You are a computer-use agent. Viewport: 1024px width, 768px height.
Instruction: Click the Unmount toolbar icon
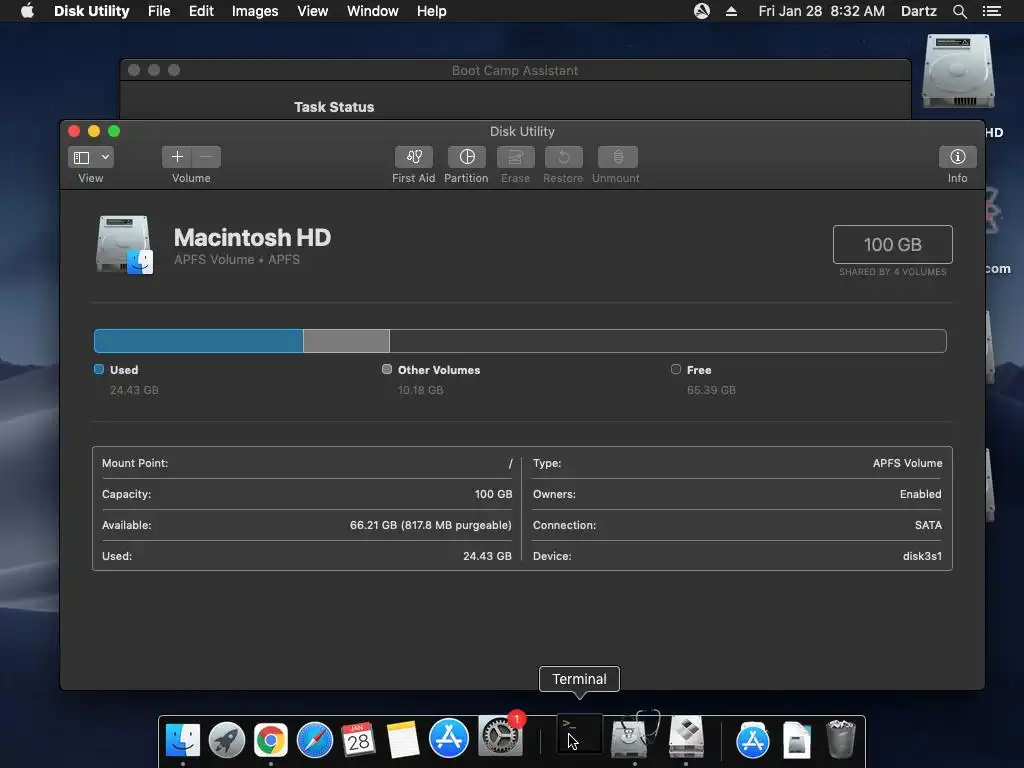tap(617, 157)
